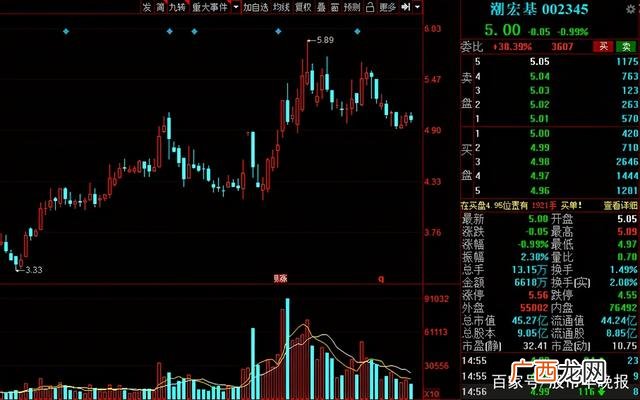
Task: Click the window layout button beside 叠
Action: pos(335,7)
